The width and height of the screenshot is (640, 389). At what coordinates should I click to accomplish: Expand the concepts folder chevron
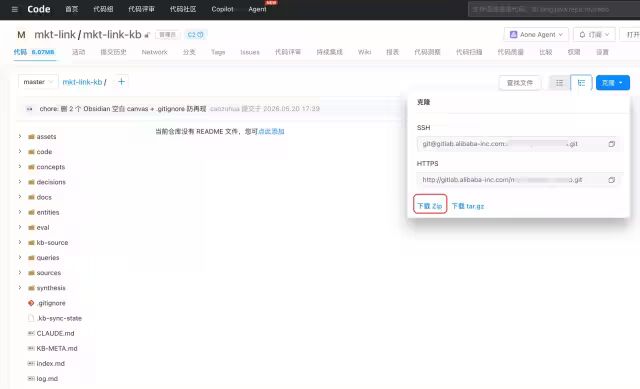tap(20, 167)
